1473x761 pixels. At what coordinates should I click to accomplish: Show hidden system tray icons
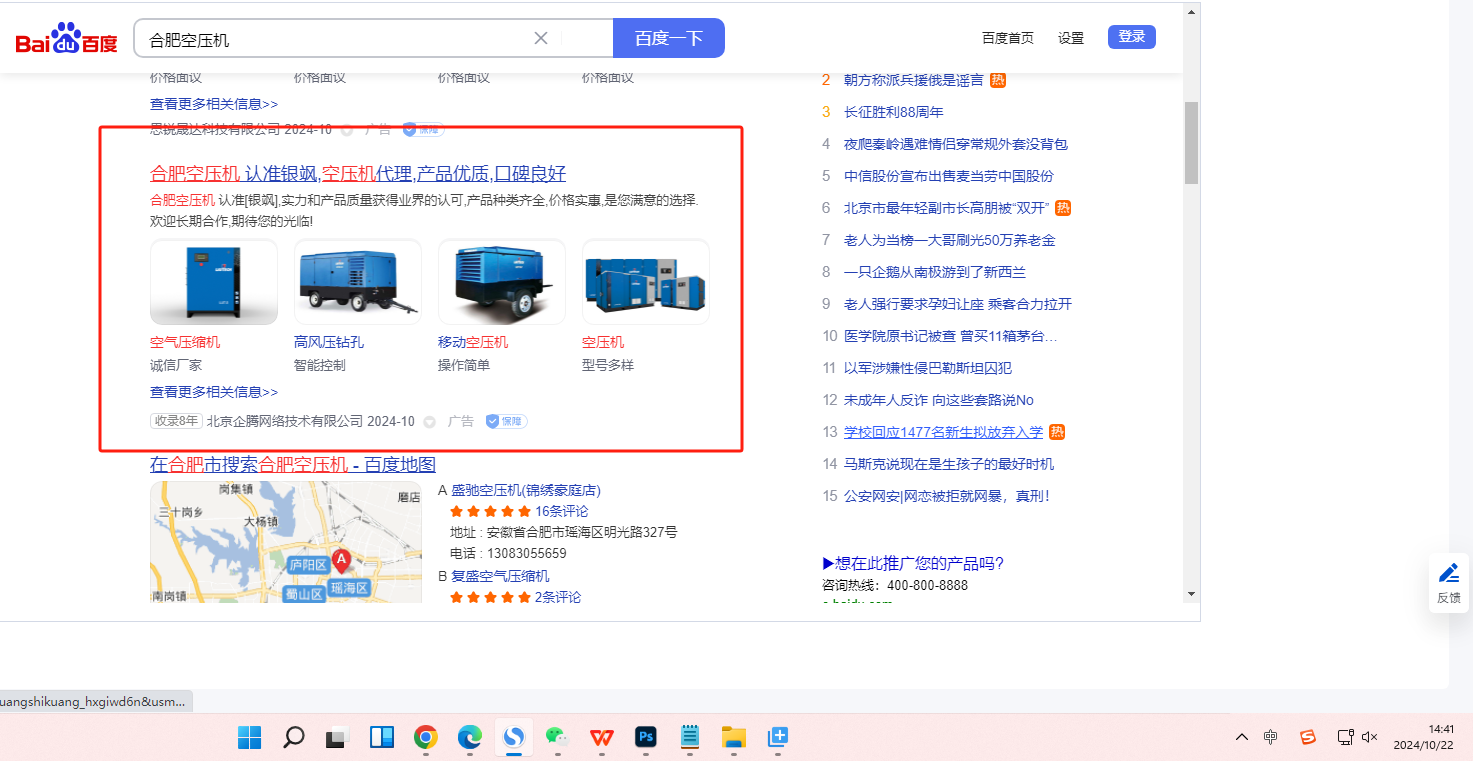click(x=1242, y=737)
